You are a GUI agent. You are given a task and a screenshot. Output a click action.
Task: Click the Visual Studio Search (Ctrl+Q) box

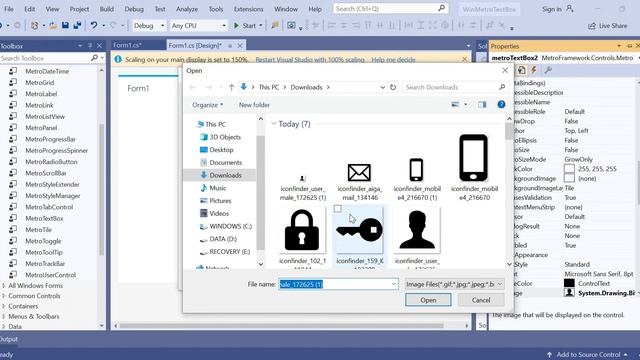coord(390,9)
